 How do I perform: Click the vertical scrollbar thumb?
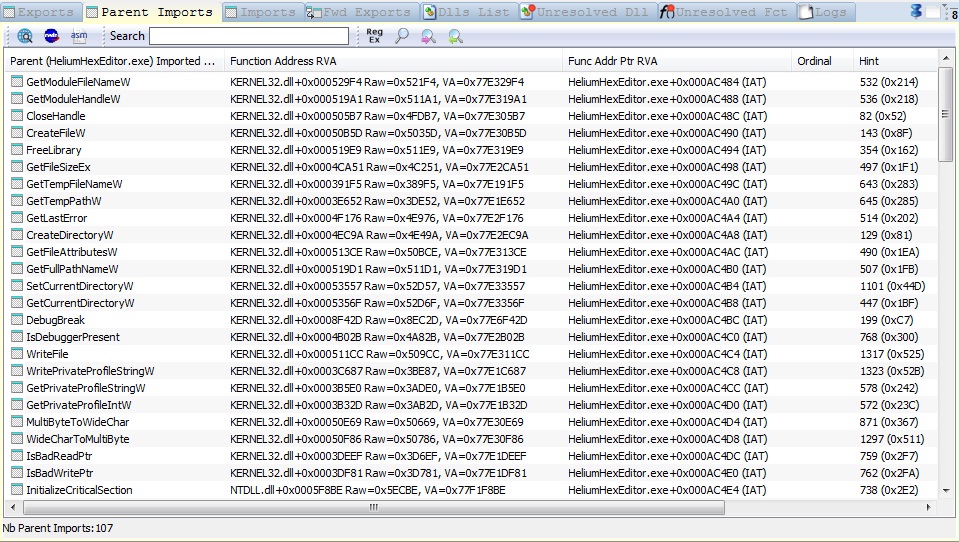[946, 114]
